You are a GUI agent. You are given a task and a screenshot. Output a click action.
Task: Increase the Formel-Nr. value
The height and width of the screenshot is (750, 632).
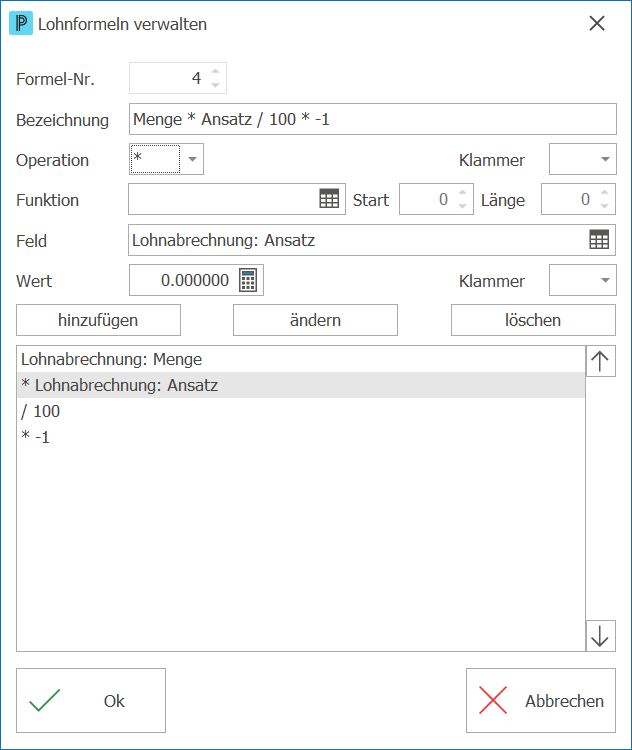(x=215, y=71)
